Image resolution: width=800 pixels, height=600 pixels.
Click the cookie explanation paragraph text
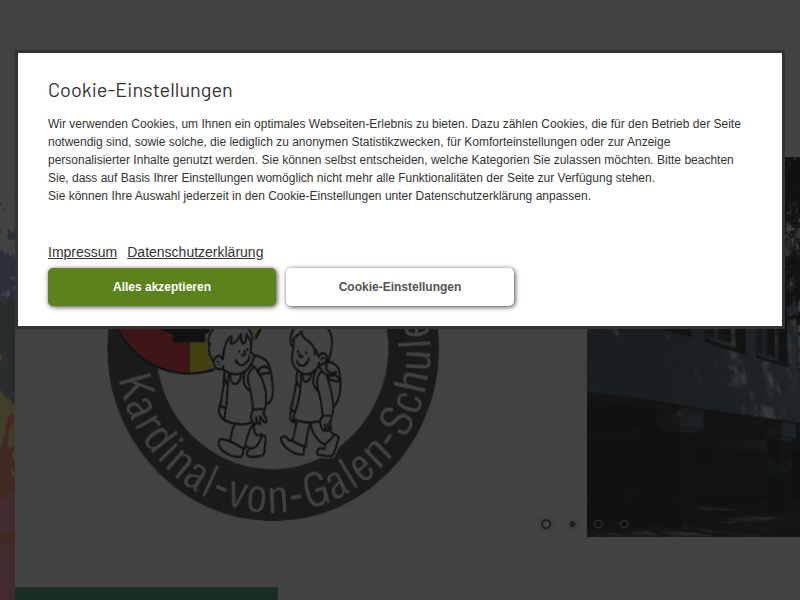click(395, 160)
